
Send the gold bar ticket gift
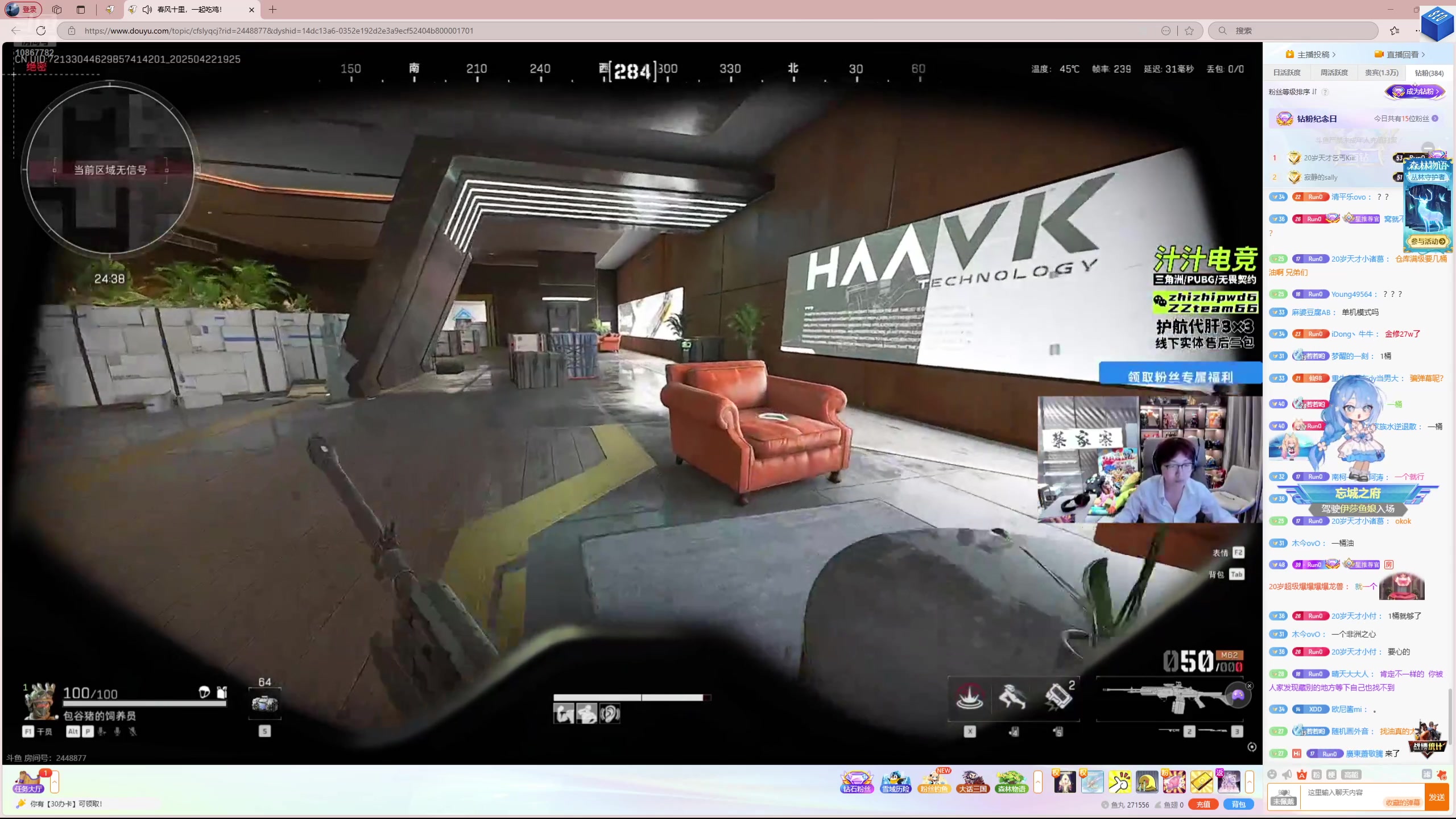(x=1201, y=782)
